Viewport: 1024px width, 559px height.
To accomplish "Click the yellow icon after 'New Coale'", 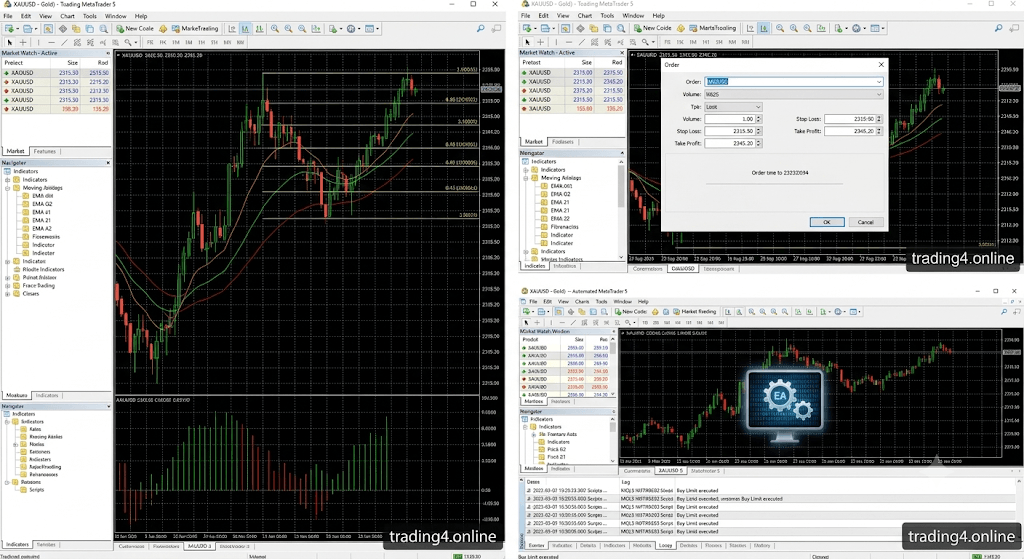I will pyautogui.click(x=163, y=29).
